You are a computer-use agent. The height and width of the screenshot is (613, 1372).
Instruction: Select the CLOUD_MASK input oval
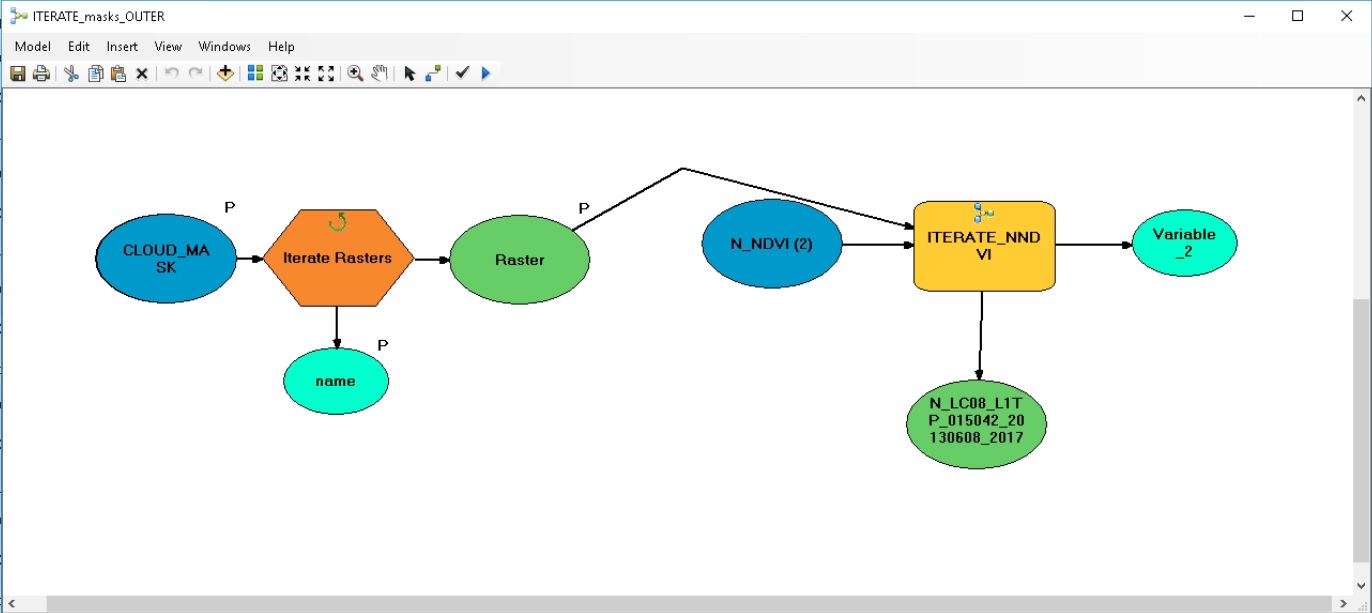166,258
